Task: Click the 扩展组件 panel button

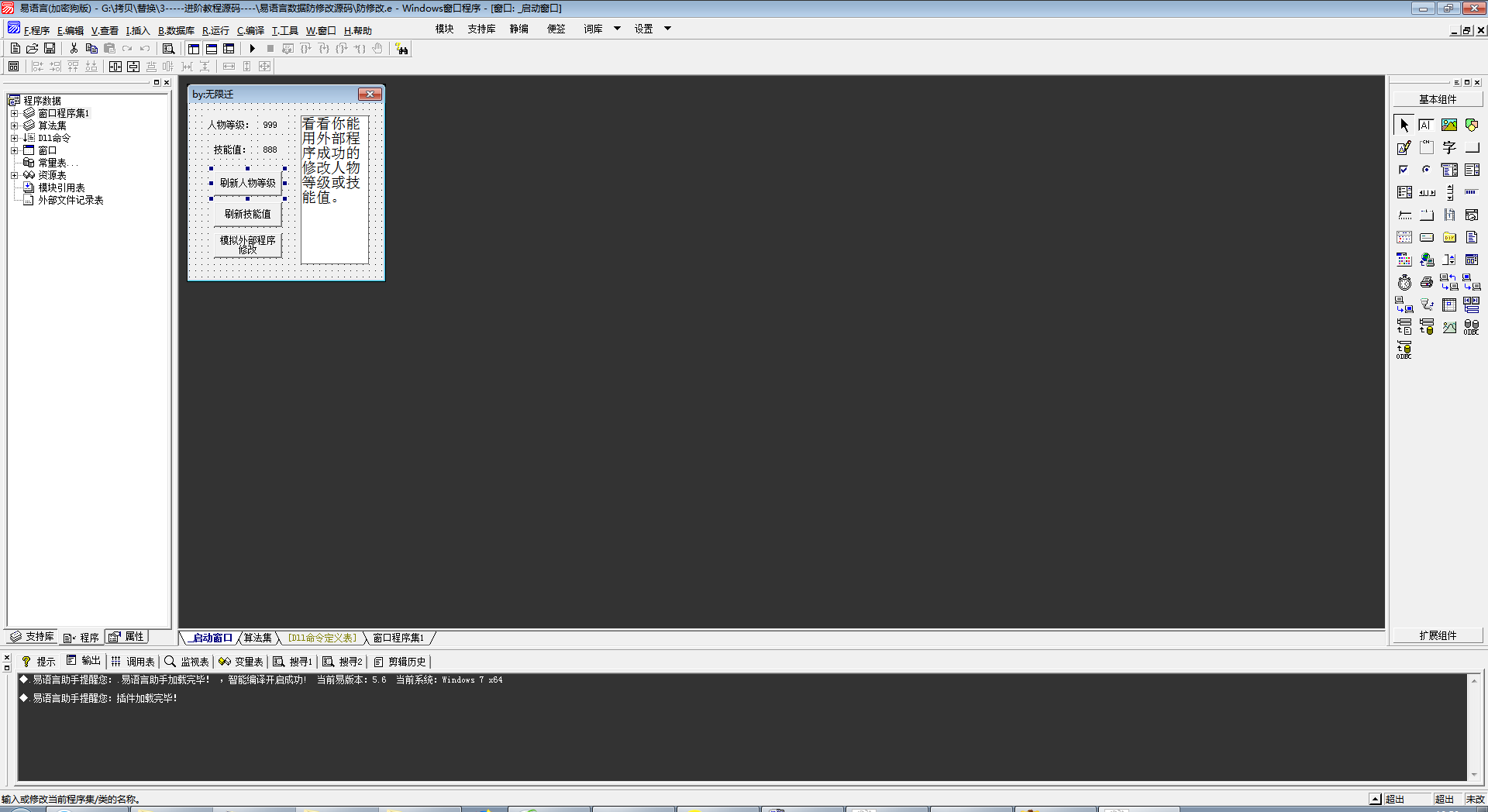Action: click(1438, 635)
